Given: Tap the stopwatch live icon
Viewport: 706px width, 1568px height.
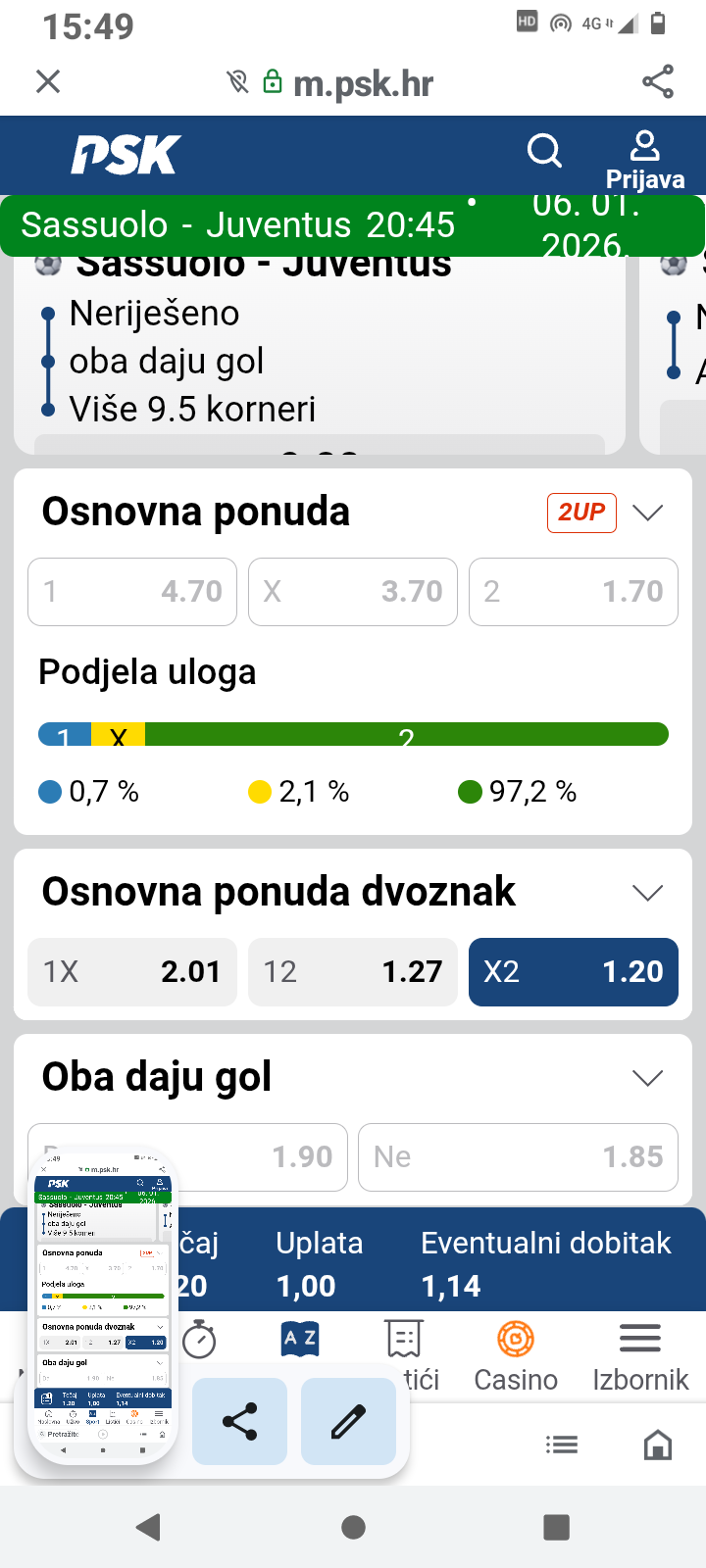Looking at the screenshot, I should [200, 1339].
